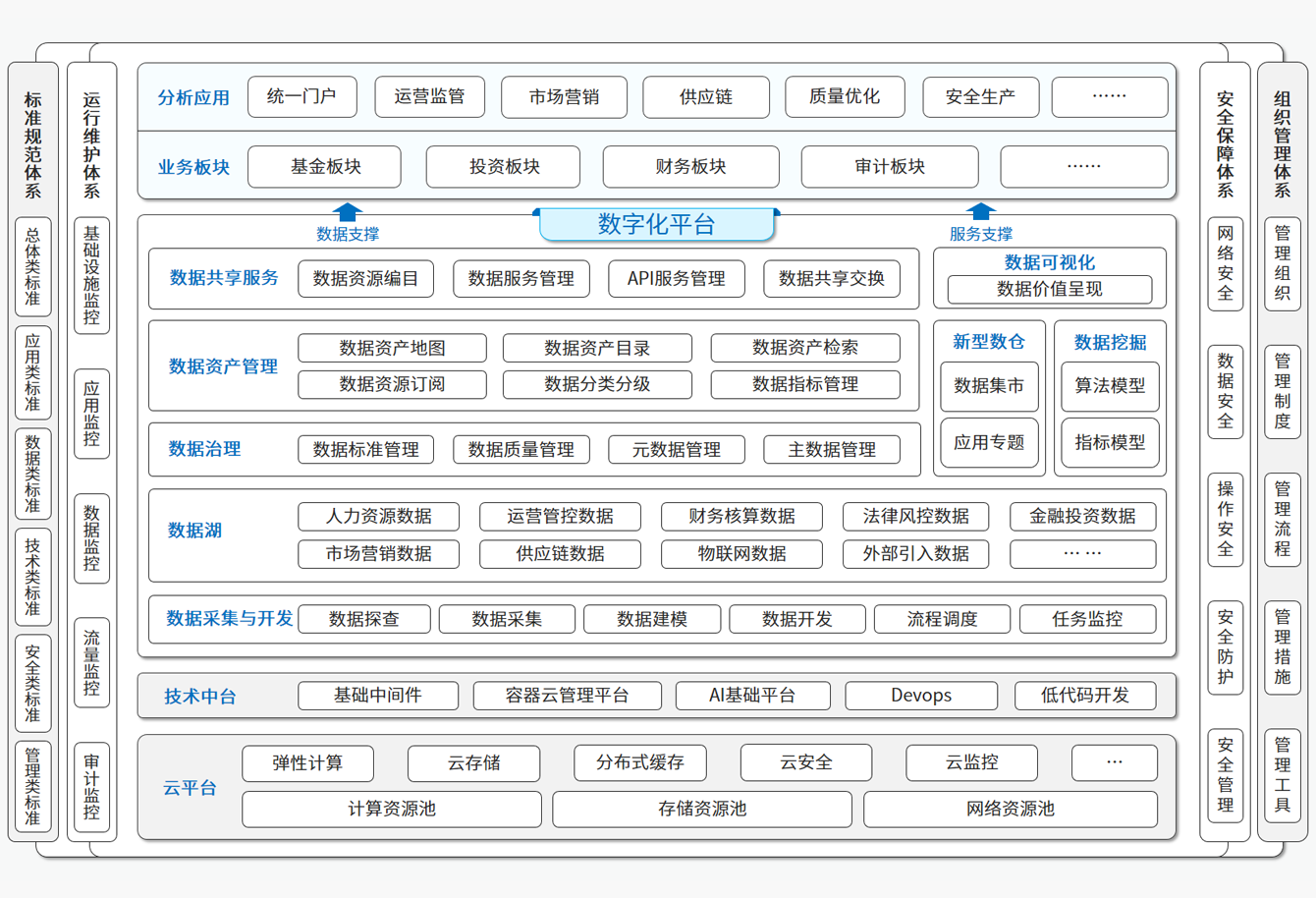The image size is (1316, 898).
Task: Select the 供应链 box in 分析应用 row
Action: [x=706, y=96]
